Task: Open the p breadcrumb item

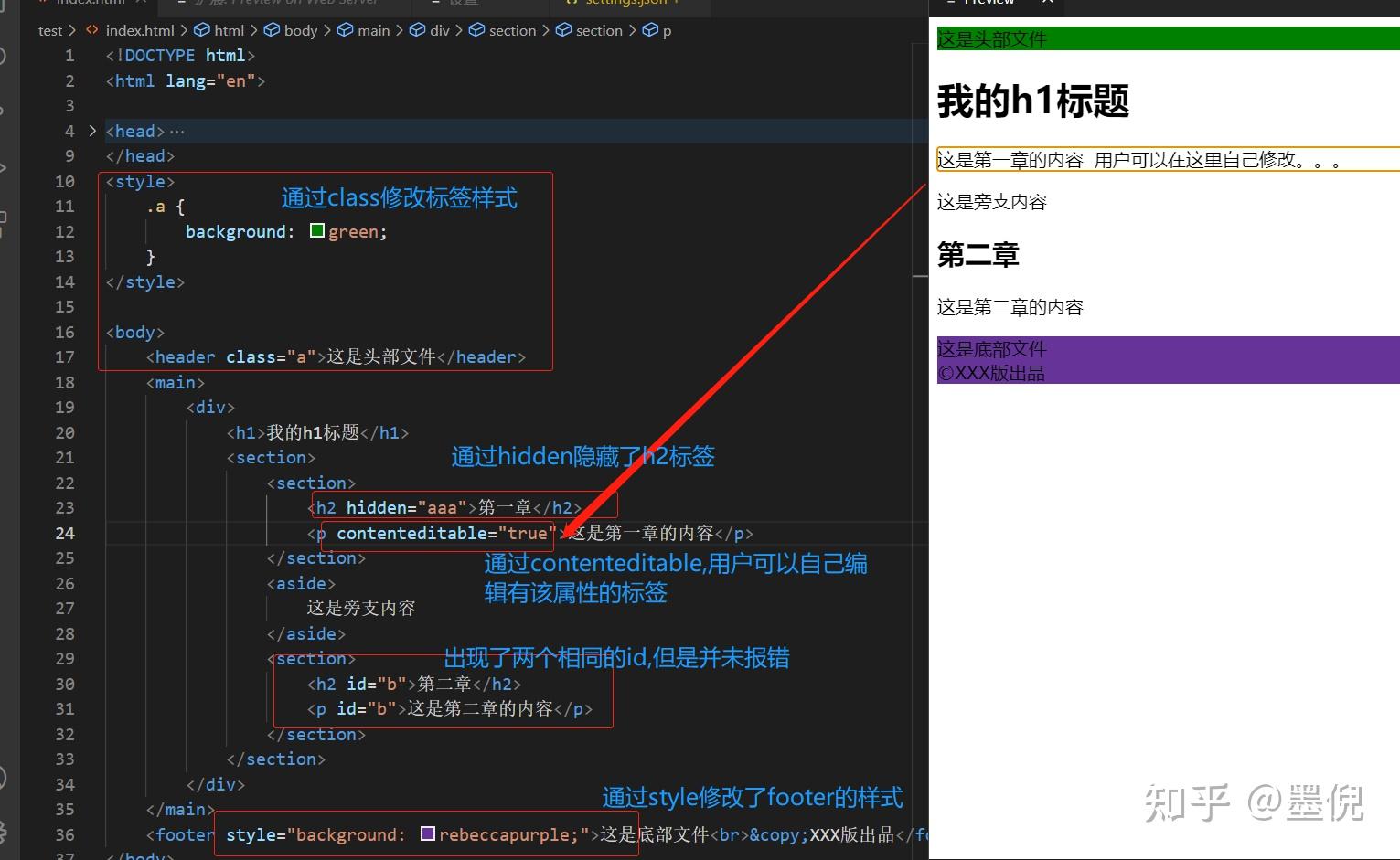Action: click(x=657, y=30)
